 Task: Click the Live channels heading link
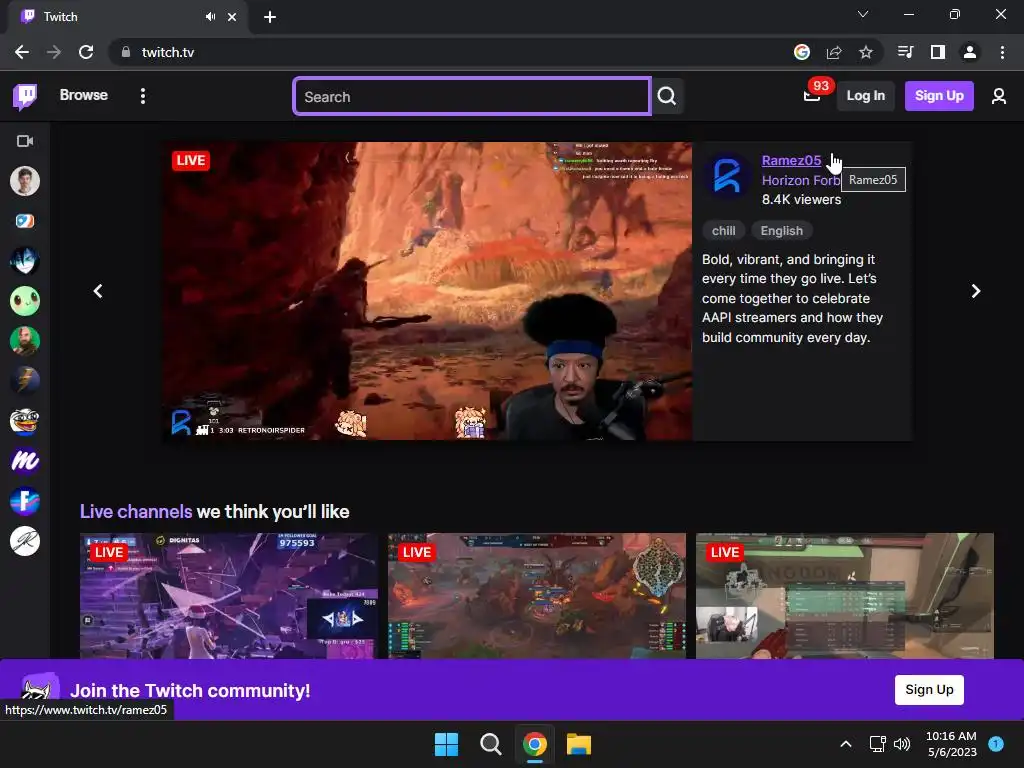tap(136, 511)
